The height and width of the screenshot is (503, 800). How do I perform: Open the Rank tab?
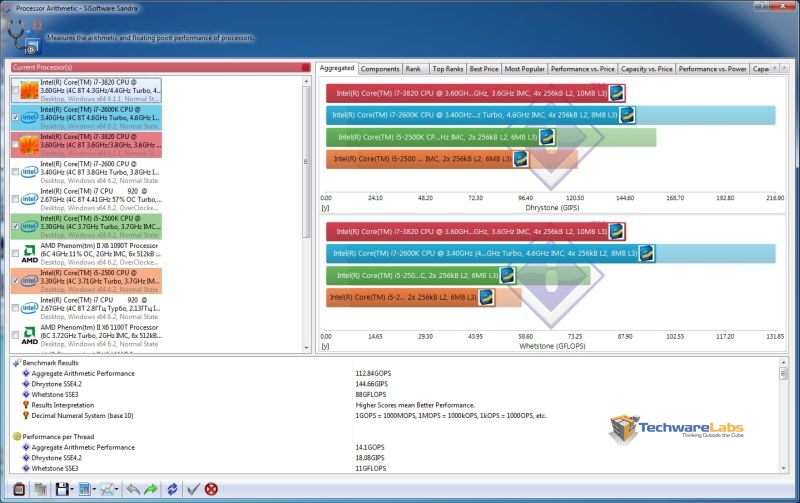(x=413, y=69)
